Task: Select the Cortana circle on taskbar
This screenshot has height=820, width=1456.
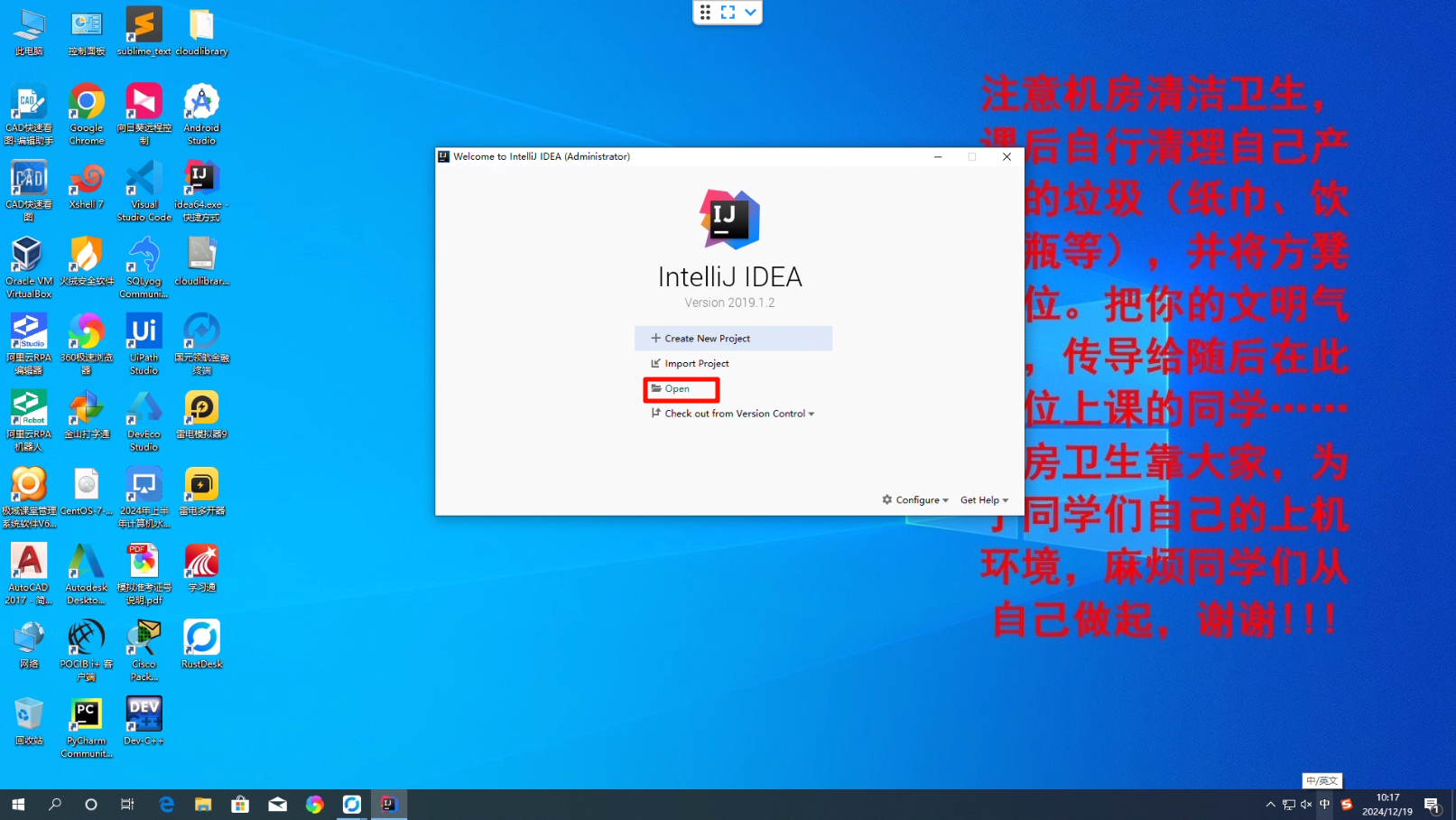Action: coord(90,805)
